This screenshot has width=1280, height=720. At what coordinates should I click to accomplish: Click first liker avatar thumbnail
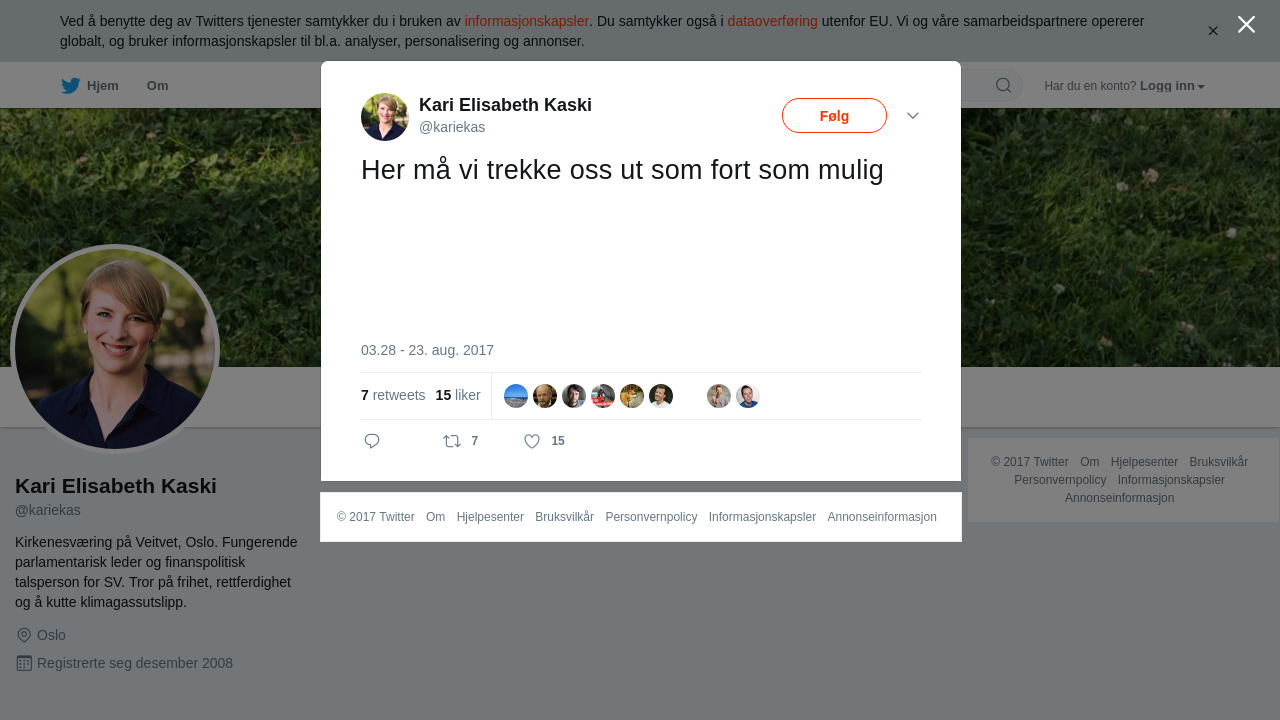(516, 396)
